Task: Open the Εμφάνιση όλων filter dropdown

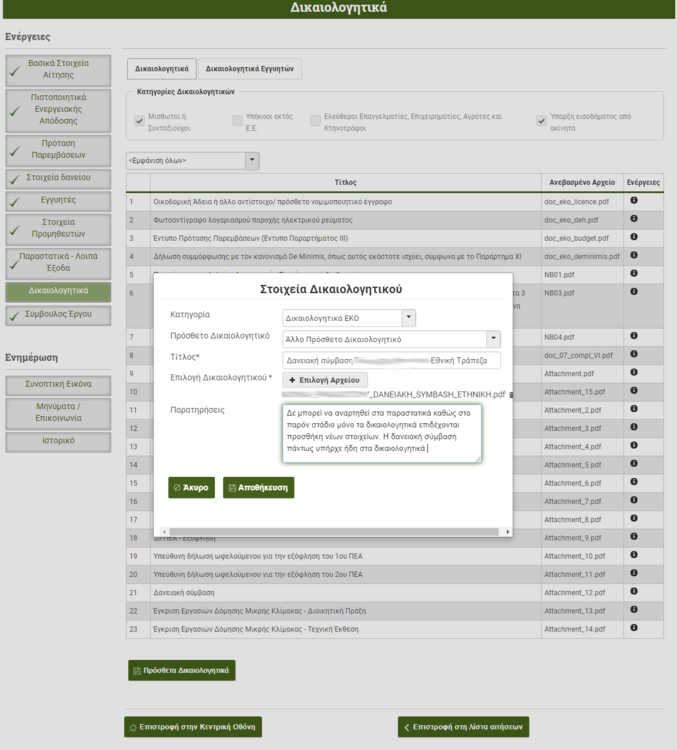Action: (252, 161)
